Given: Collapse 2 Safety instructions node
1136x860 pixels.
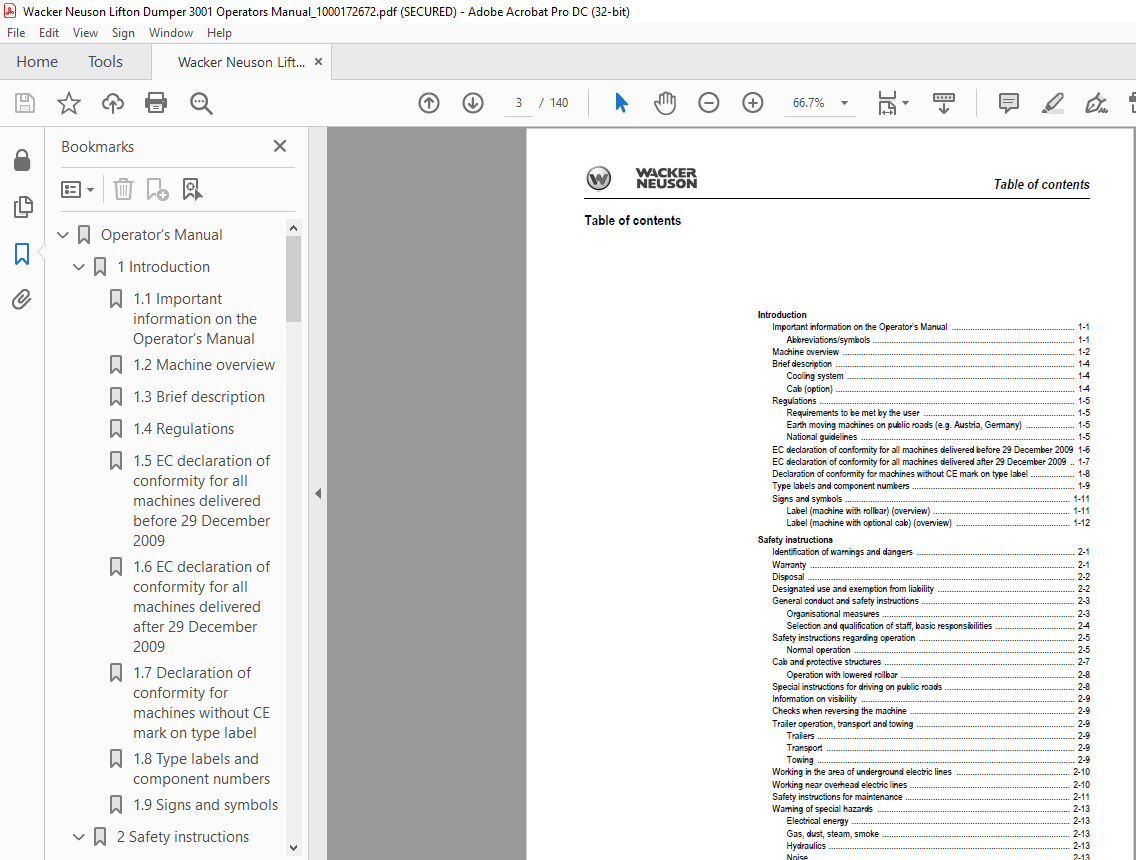Looking at the screenshot, I should (79, 837).
